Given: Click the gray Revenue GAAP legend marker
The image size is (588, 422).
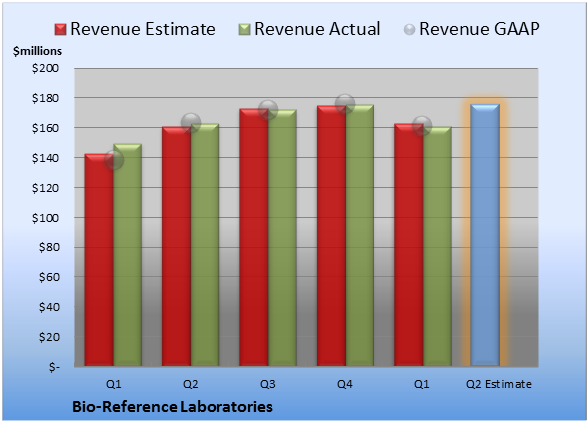Looking at the screenshot, I should (410, 30).
